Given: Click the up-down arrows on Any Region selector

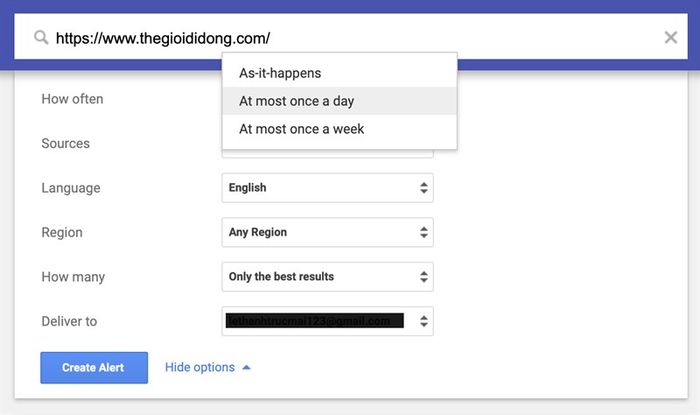Looking at the screenshot, I should point(424,232).
